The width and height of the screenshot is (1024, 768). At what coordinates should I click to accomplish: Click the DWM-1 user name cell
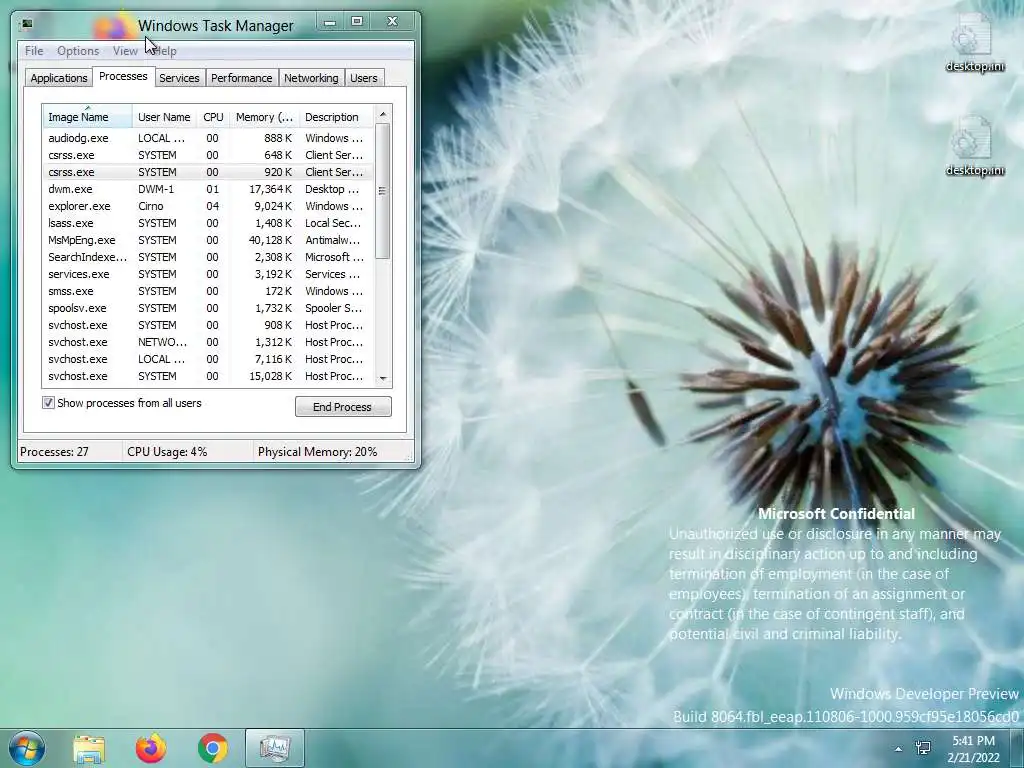coord(156,189)
